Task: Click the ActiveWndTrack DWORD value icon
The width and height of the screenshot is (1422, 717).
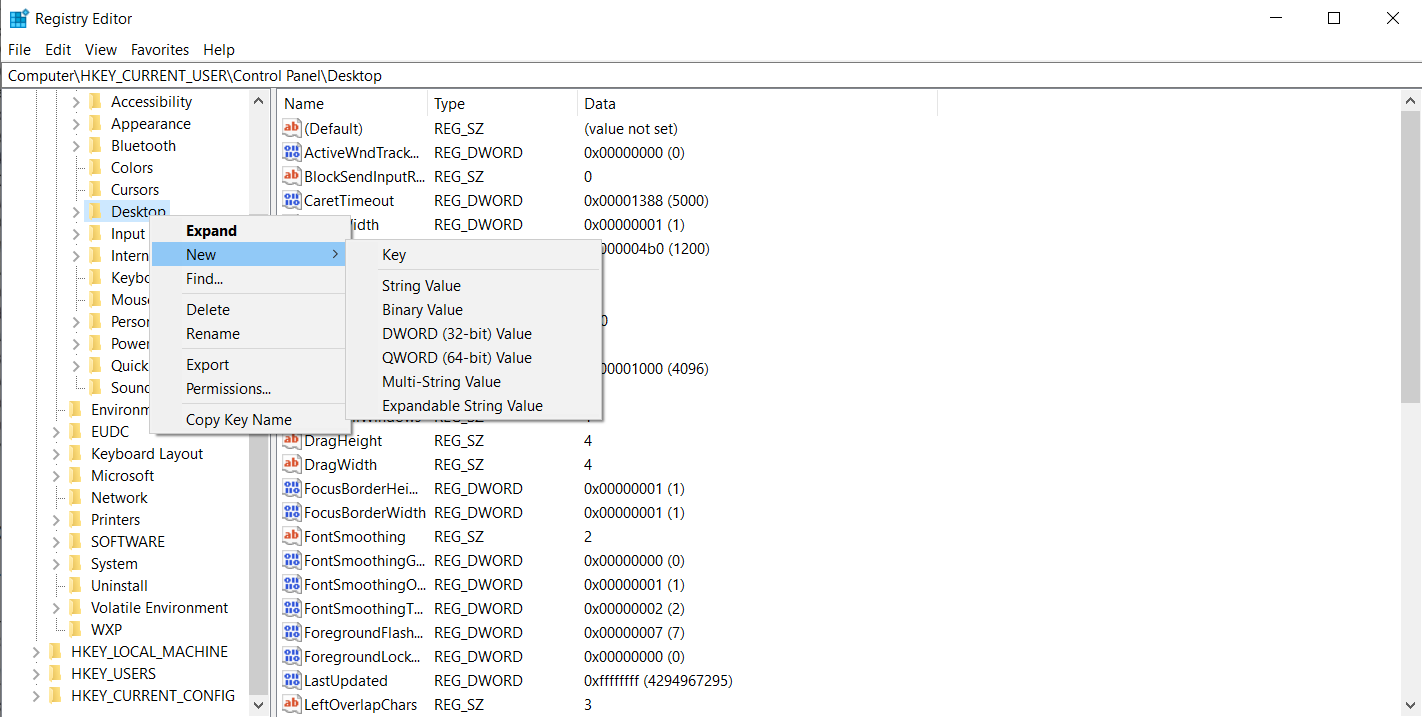Action: click(x=292, y=152)
